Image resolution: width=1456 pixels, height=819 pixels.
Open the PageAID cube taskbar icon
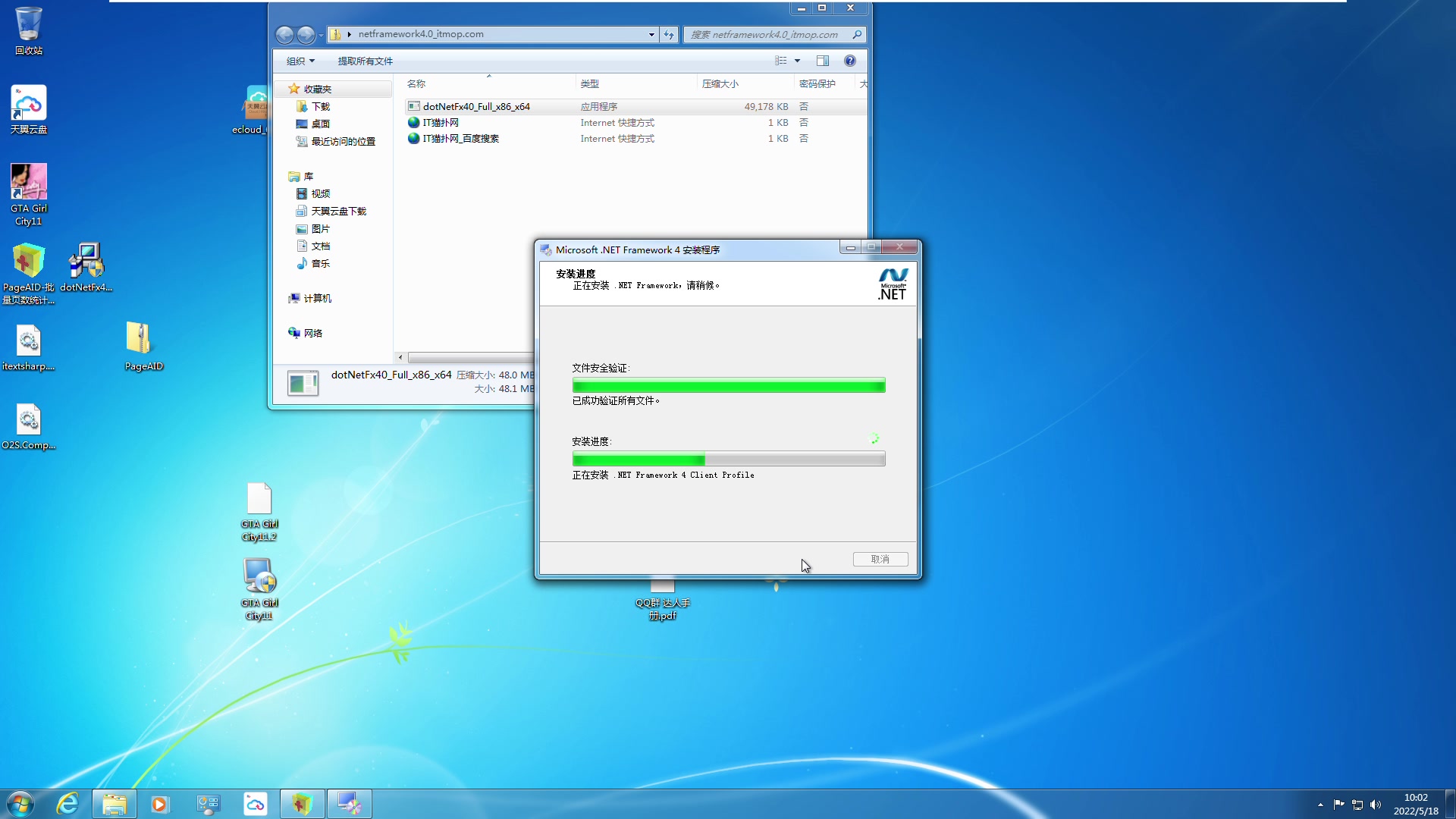302,804
